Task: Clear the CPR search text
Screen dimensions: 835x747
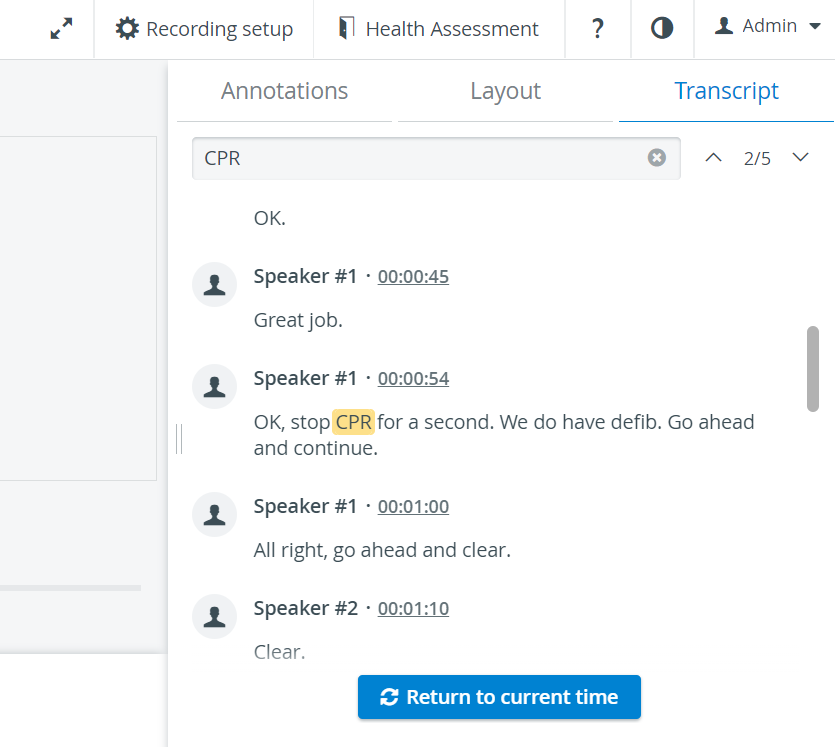Action: [x=657, y=158]
